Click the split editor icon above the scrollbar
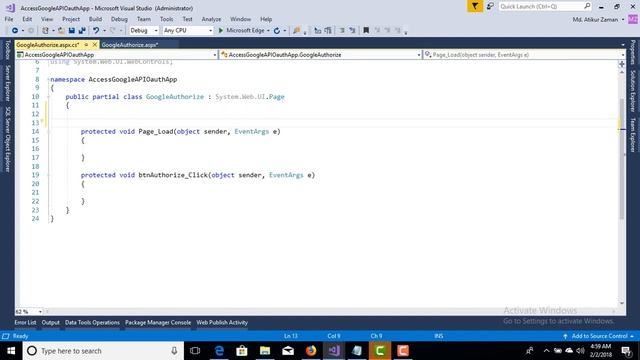 622,64
